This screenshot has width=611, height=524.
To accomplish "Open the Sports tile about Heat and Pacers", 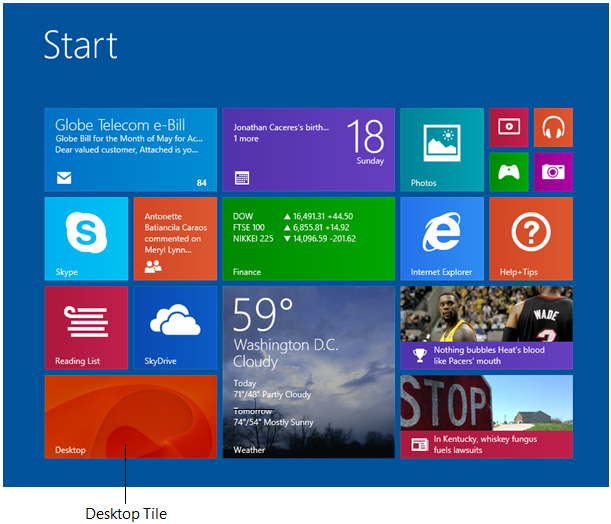I will pos(486,328).
